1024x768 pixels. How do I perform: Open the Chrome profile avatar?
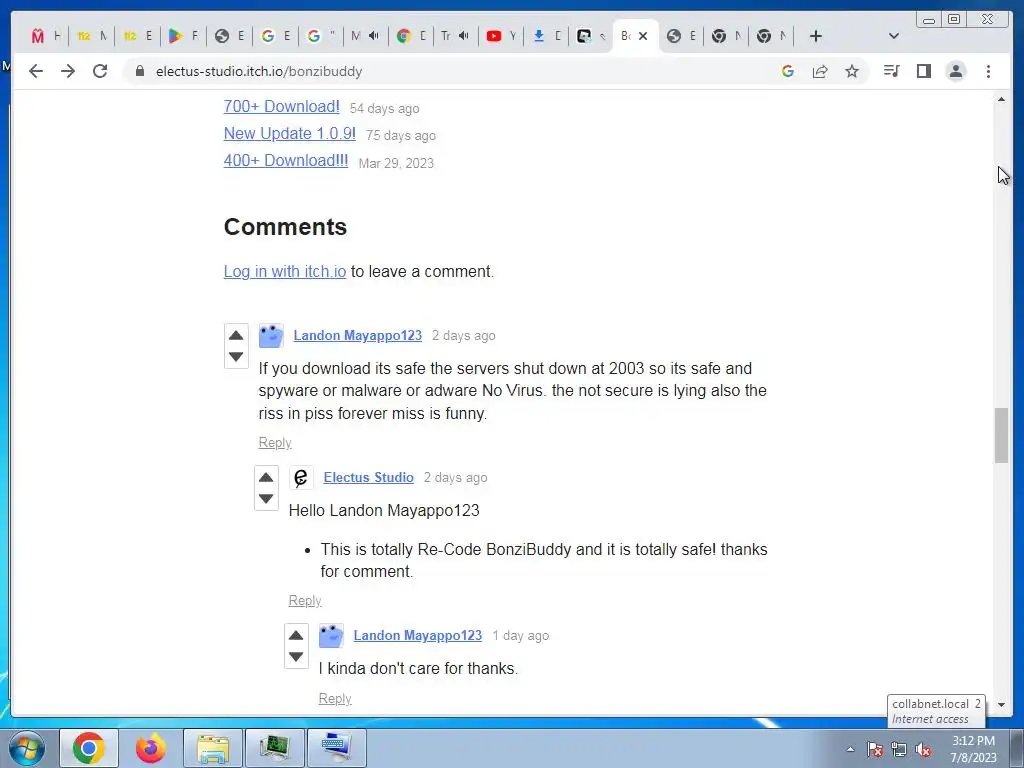pyautogui.click(x=955, y=71)
